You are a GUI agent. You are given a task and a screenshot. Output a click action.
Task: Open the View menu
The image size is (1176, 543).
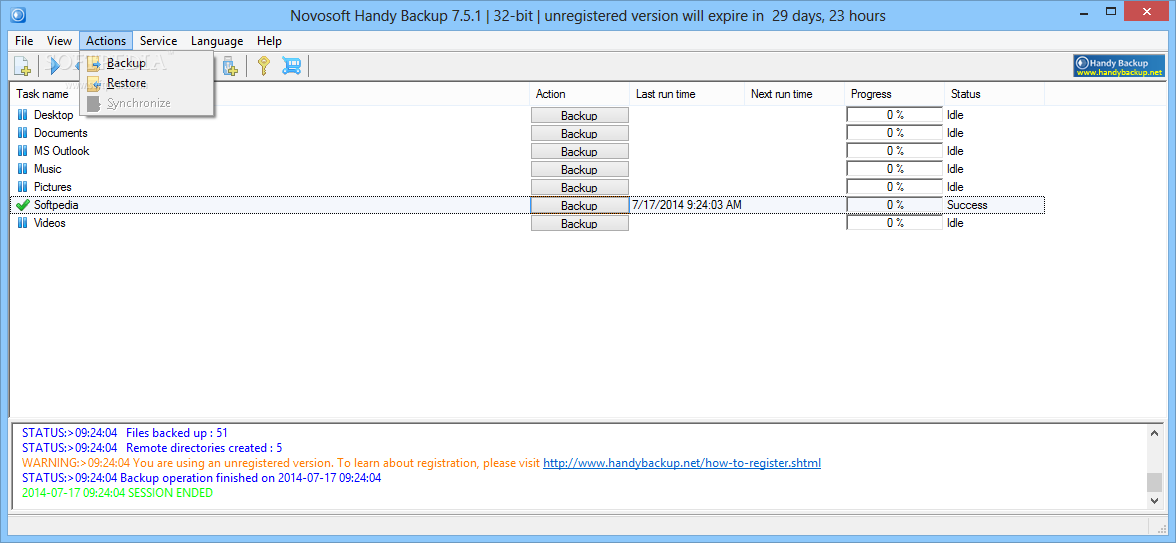click(59, 41)
